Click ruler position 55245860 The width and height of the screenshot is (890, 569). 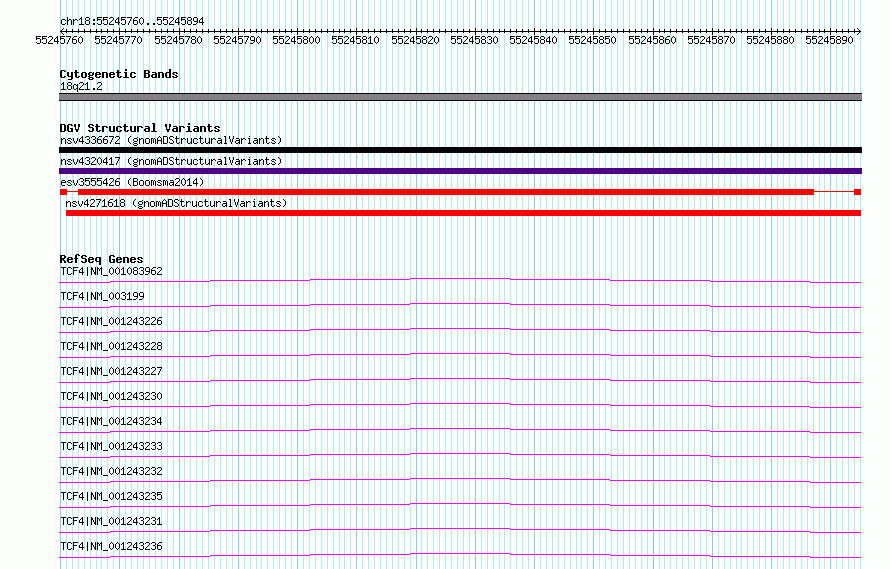pyautogui.click(x=653, y=40)
